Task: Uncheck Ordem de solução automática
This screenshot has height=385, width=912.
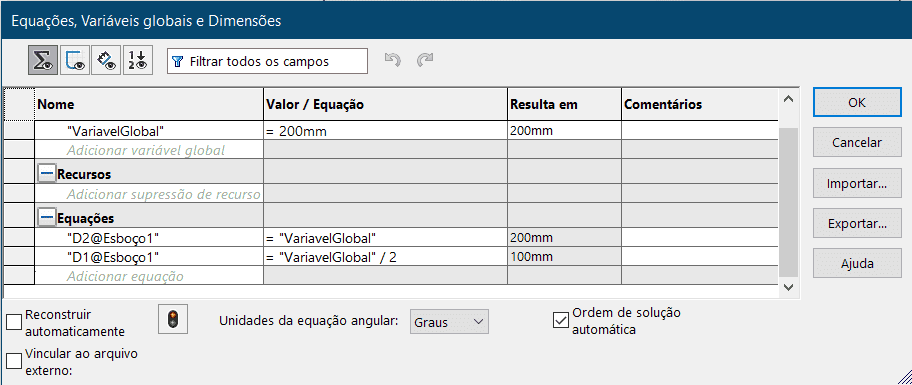Action: 561,320
